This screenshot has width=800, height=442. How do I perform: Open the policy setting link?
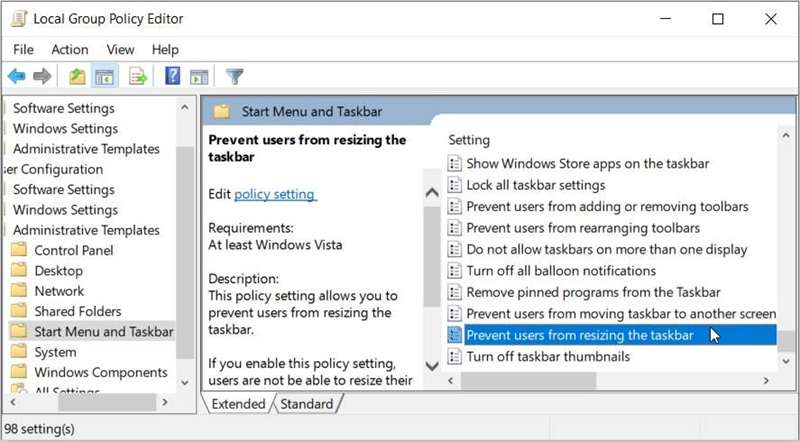click(x=275, y=194)
